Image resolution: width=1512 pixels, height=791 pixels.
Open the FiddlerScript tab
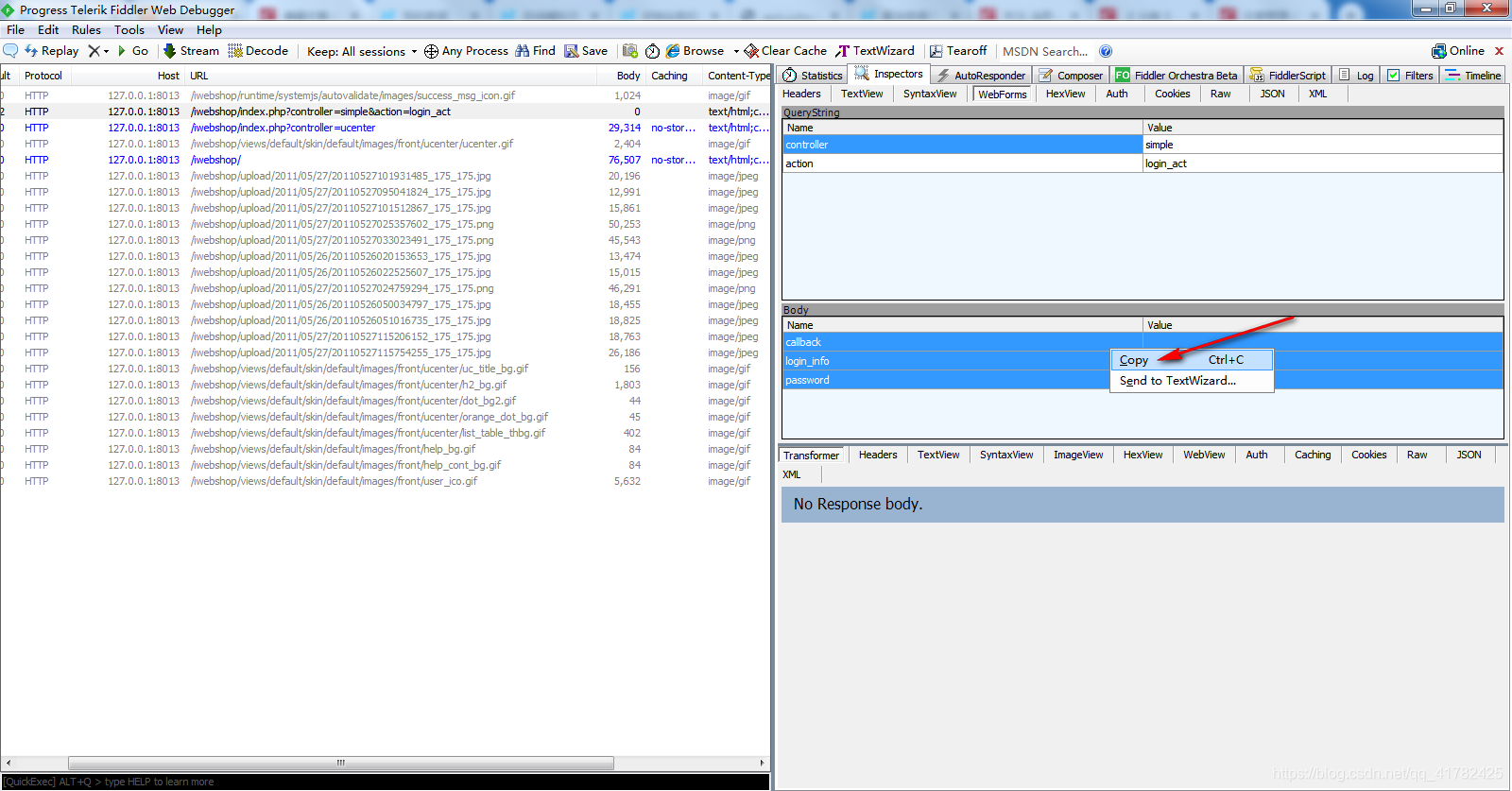point(1287,76)
